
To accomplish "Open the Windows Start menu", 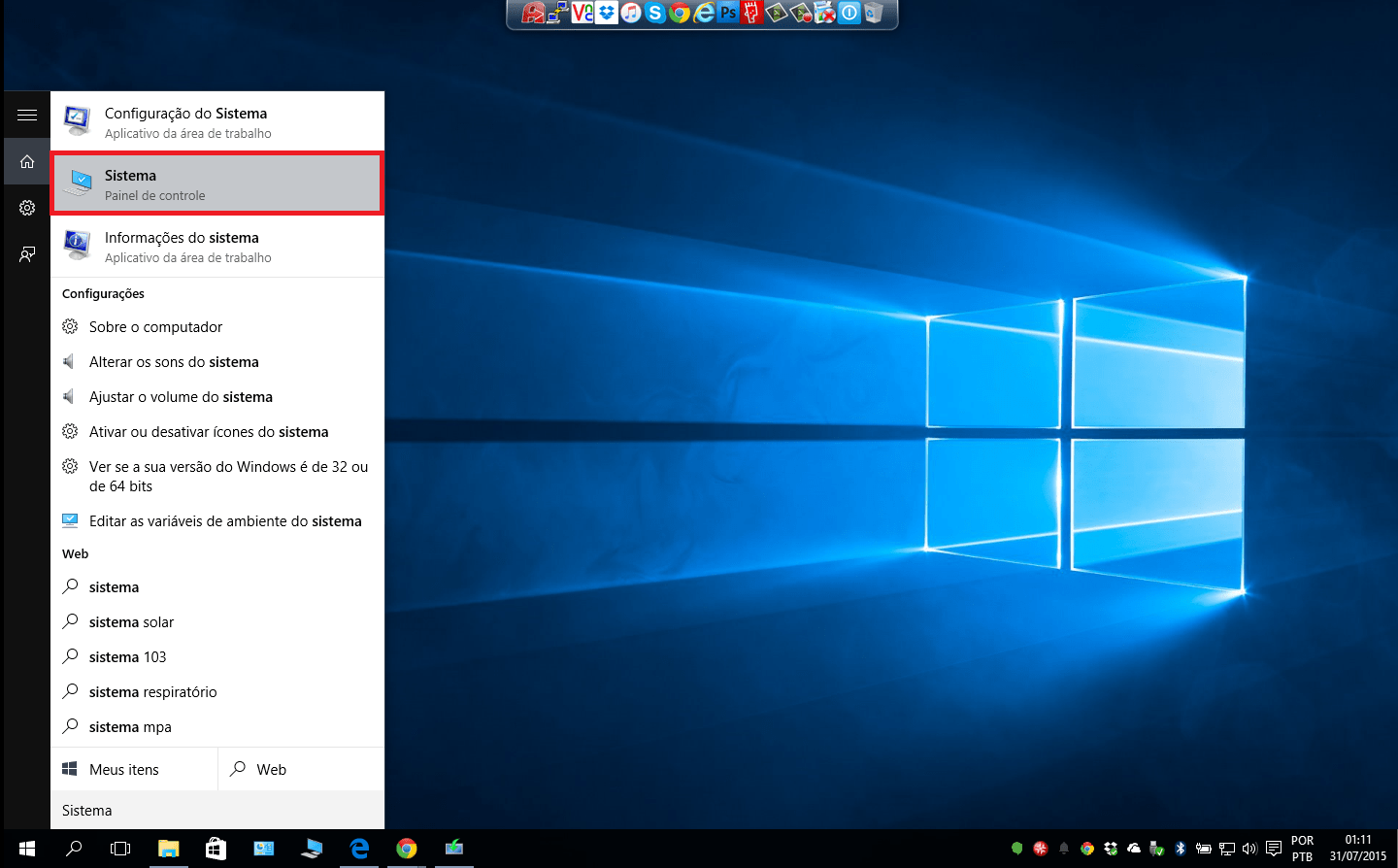I will pyautogui.click(x=27, y=849).
